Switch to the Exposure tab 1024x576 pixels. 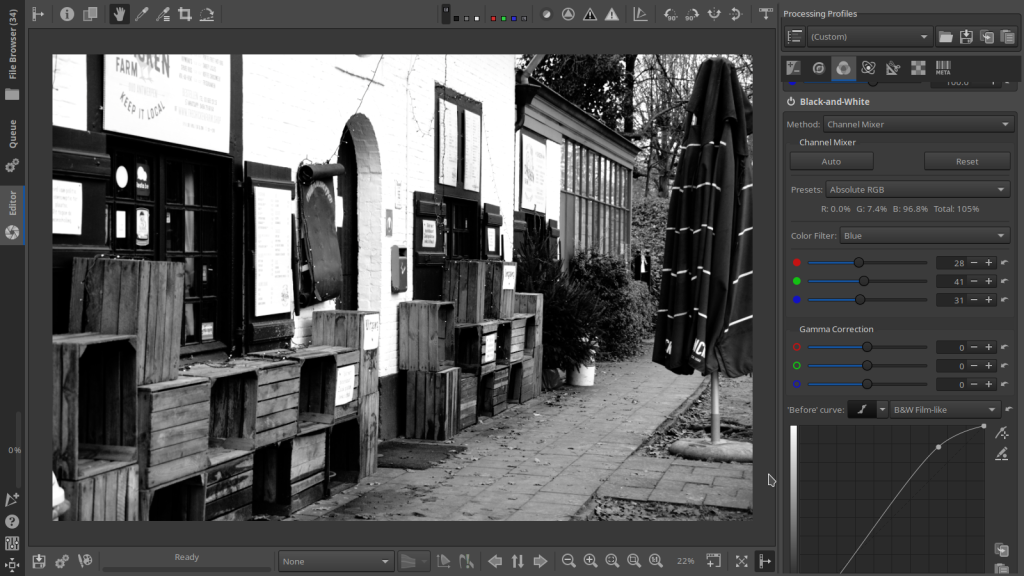coord(793,67)
